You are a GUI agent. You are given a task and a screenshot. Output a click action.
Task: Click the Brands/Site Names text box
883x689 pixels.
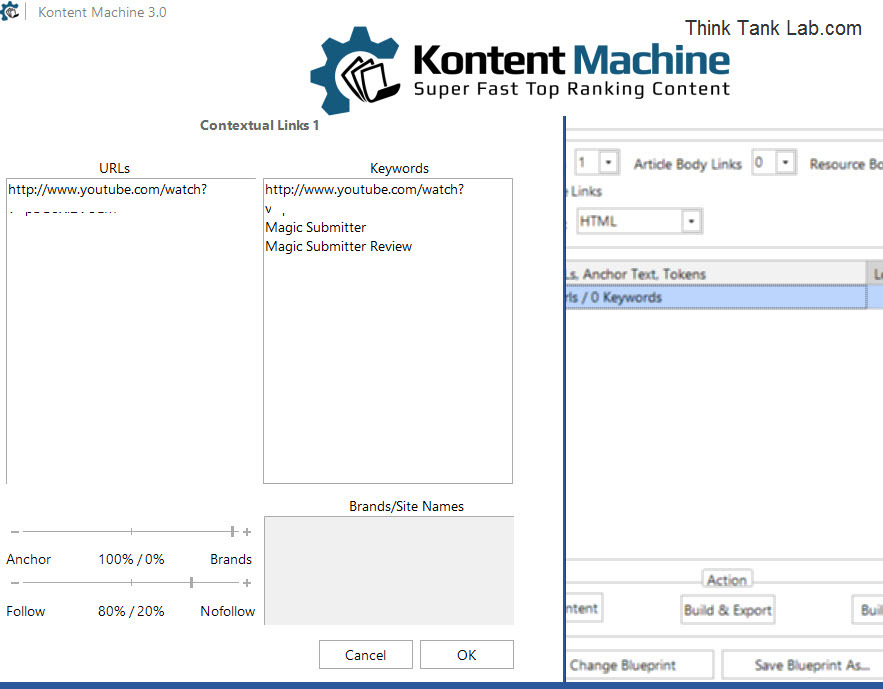389,570
